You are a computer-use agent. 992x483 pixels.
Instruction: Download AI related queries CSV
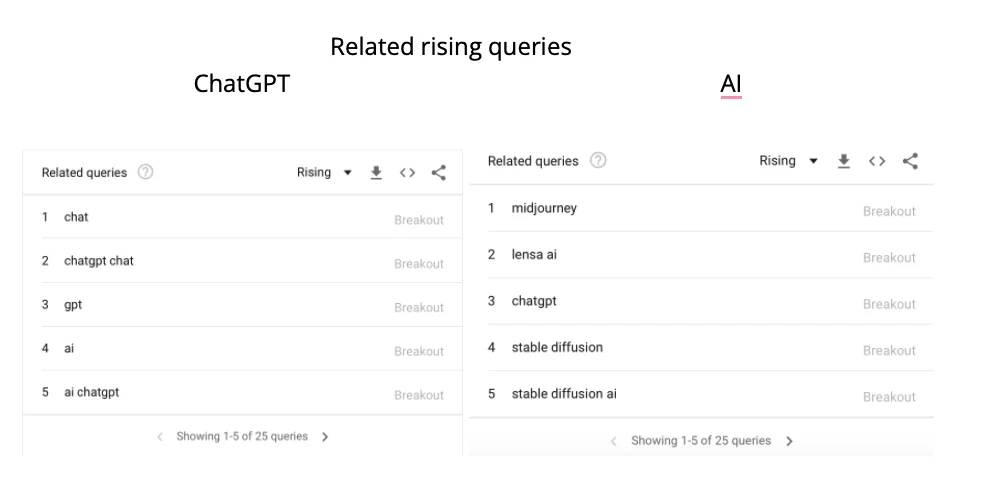point(844,161)
